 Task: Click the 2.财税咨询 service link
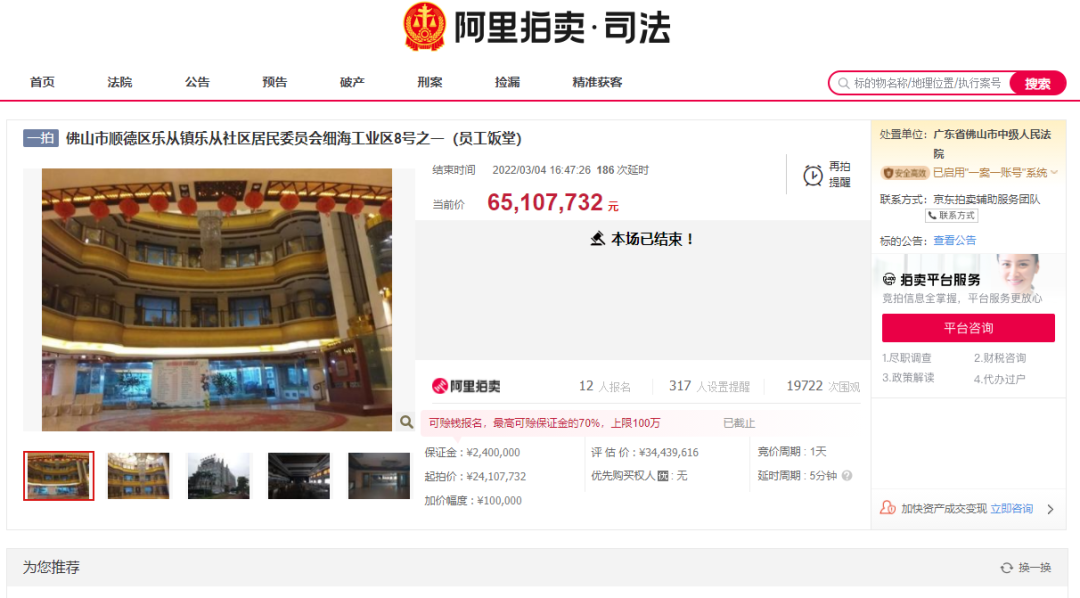pyautogui.click(x=999, y=358)
